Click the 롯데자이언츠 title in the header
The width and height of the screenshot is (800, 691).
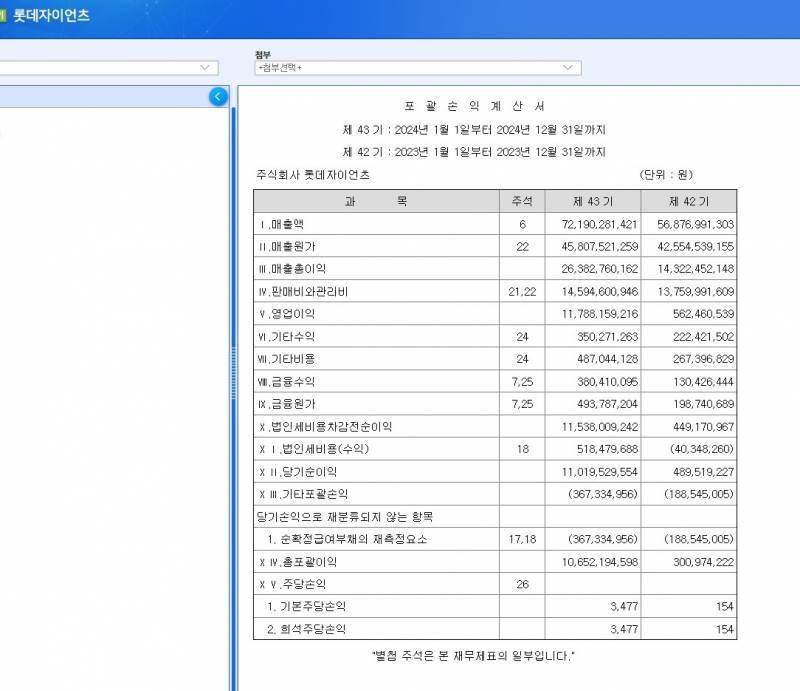tap(52, 15)
